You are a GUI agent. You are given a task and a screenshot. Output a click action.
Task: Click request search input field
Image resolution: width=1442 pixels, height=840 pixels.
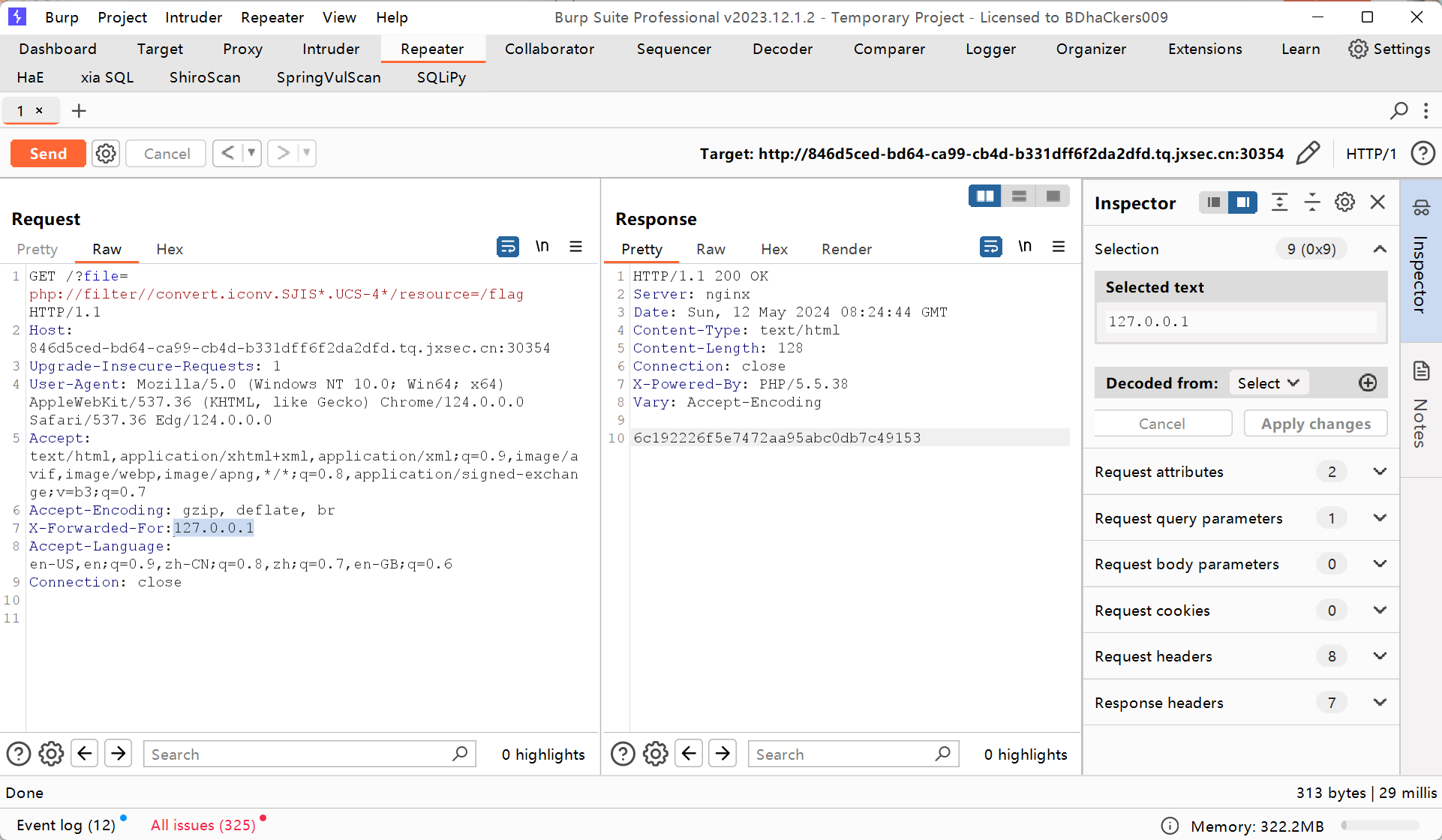tap(309, 754)
